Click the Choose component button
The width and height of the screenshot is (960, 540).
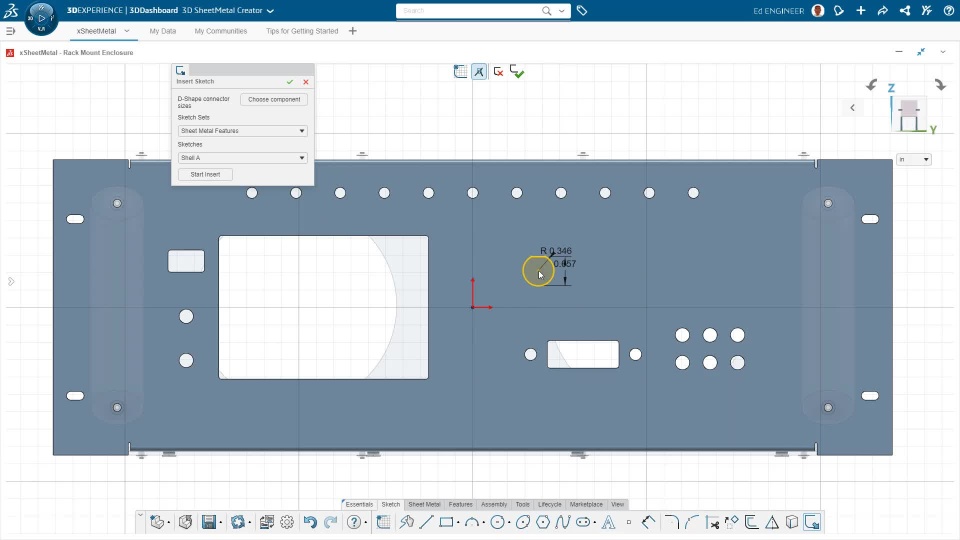coord(274,99)
